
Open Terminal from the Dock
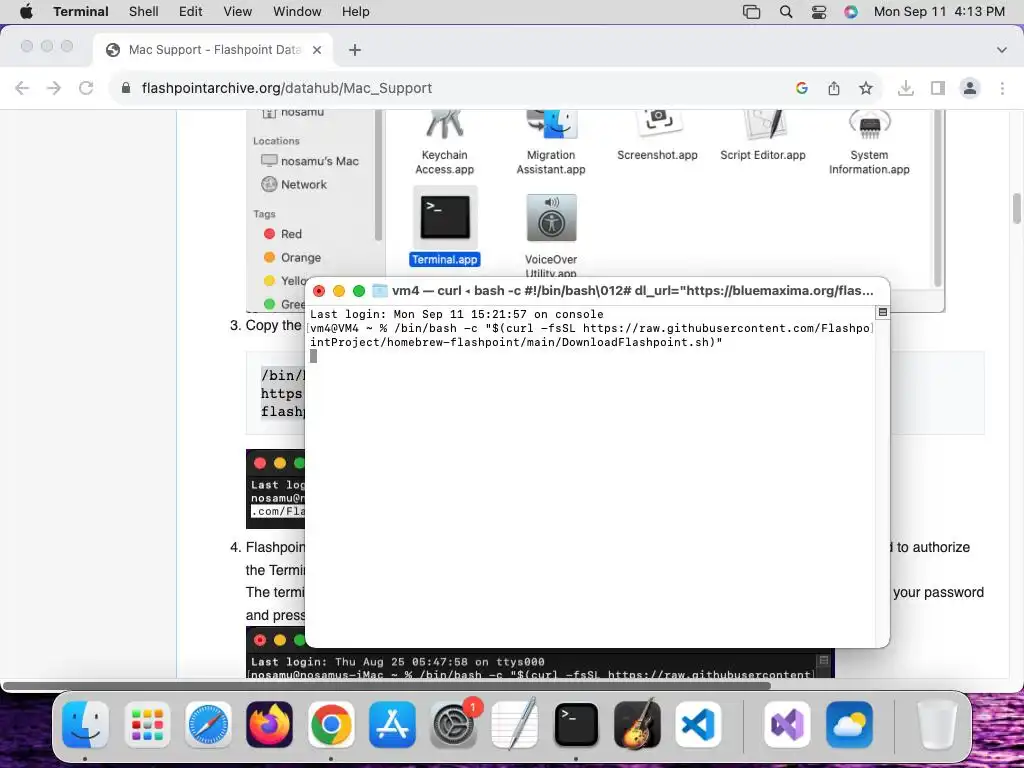[x=576, y=724]
